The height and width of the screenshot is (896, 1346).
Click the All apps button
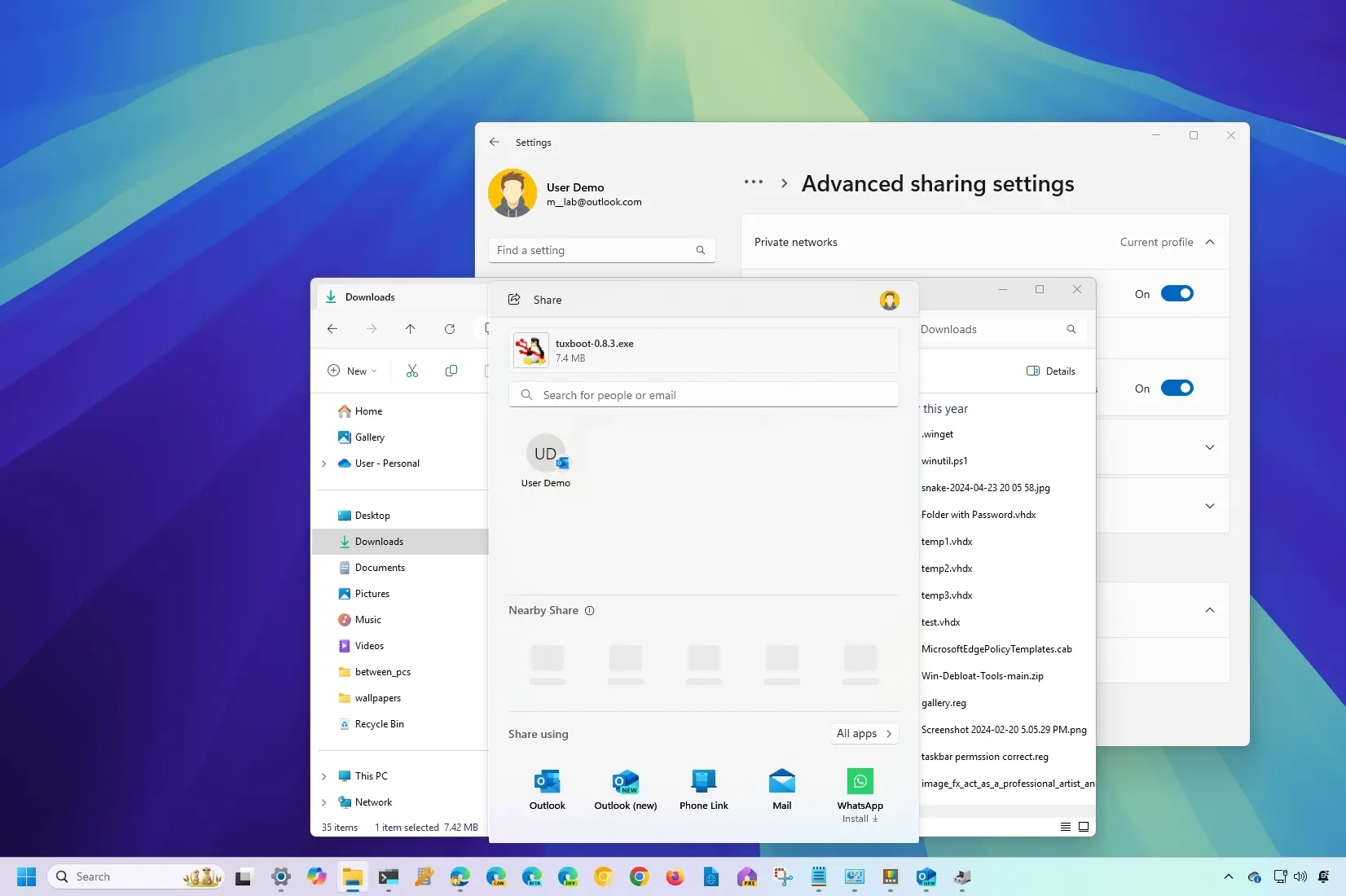864,734
